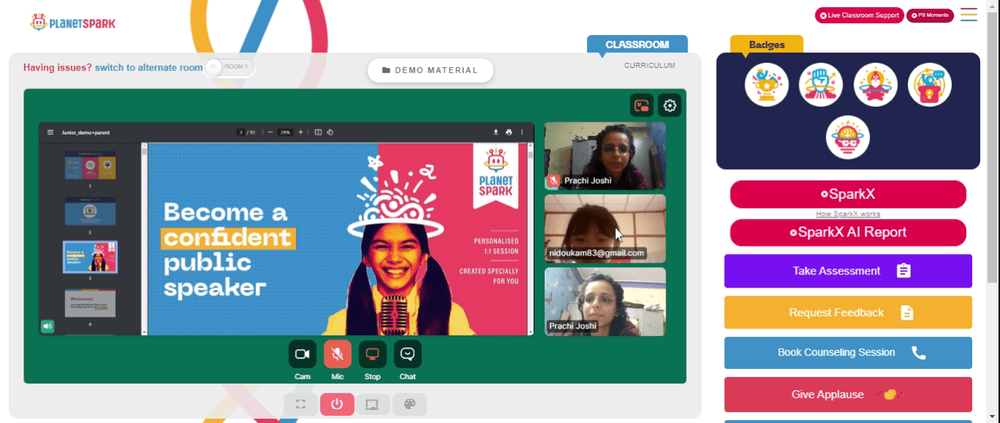
Task: Unmute using the Mic button
Action: 337,354
